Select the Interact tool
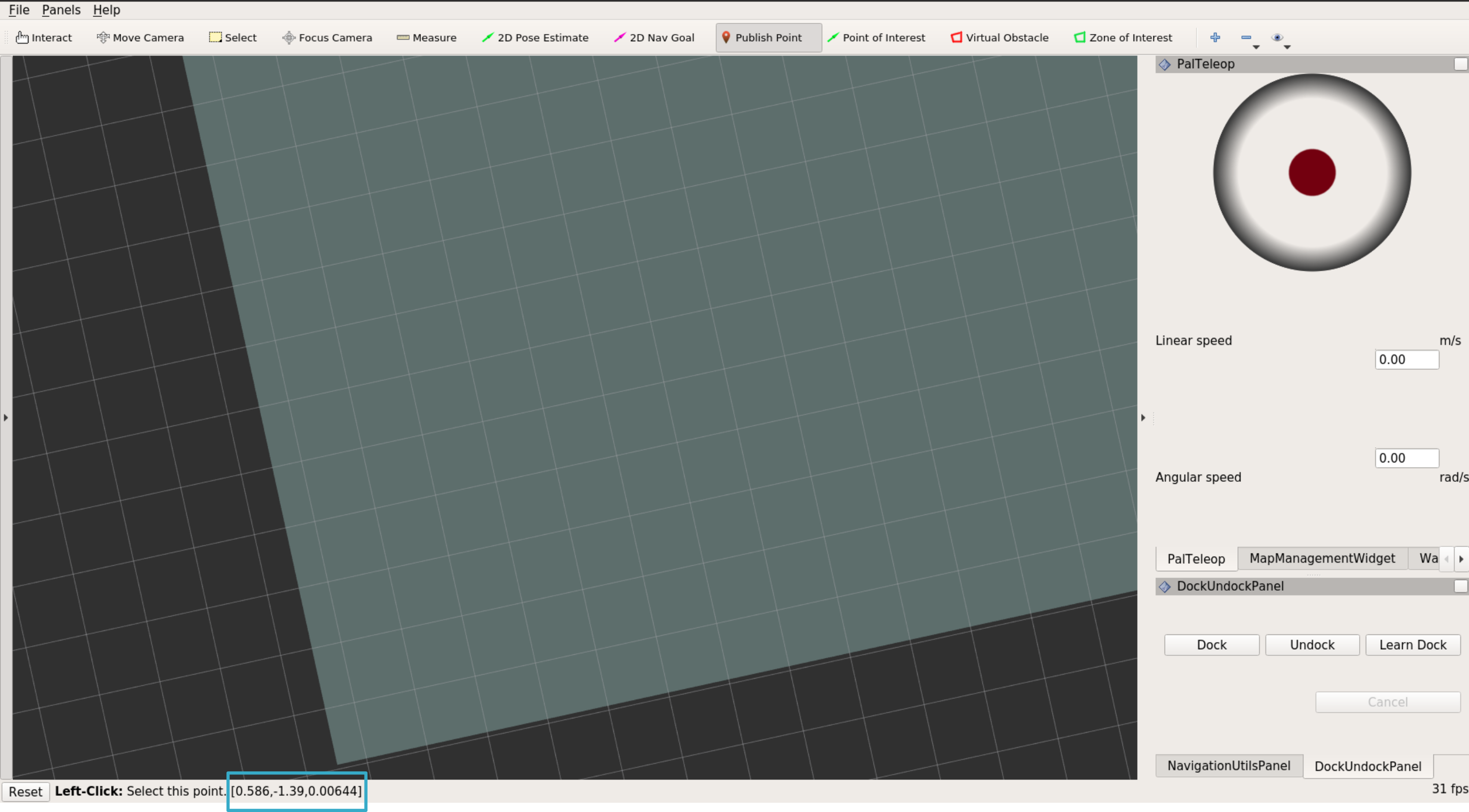 pos(44,37)
